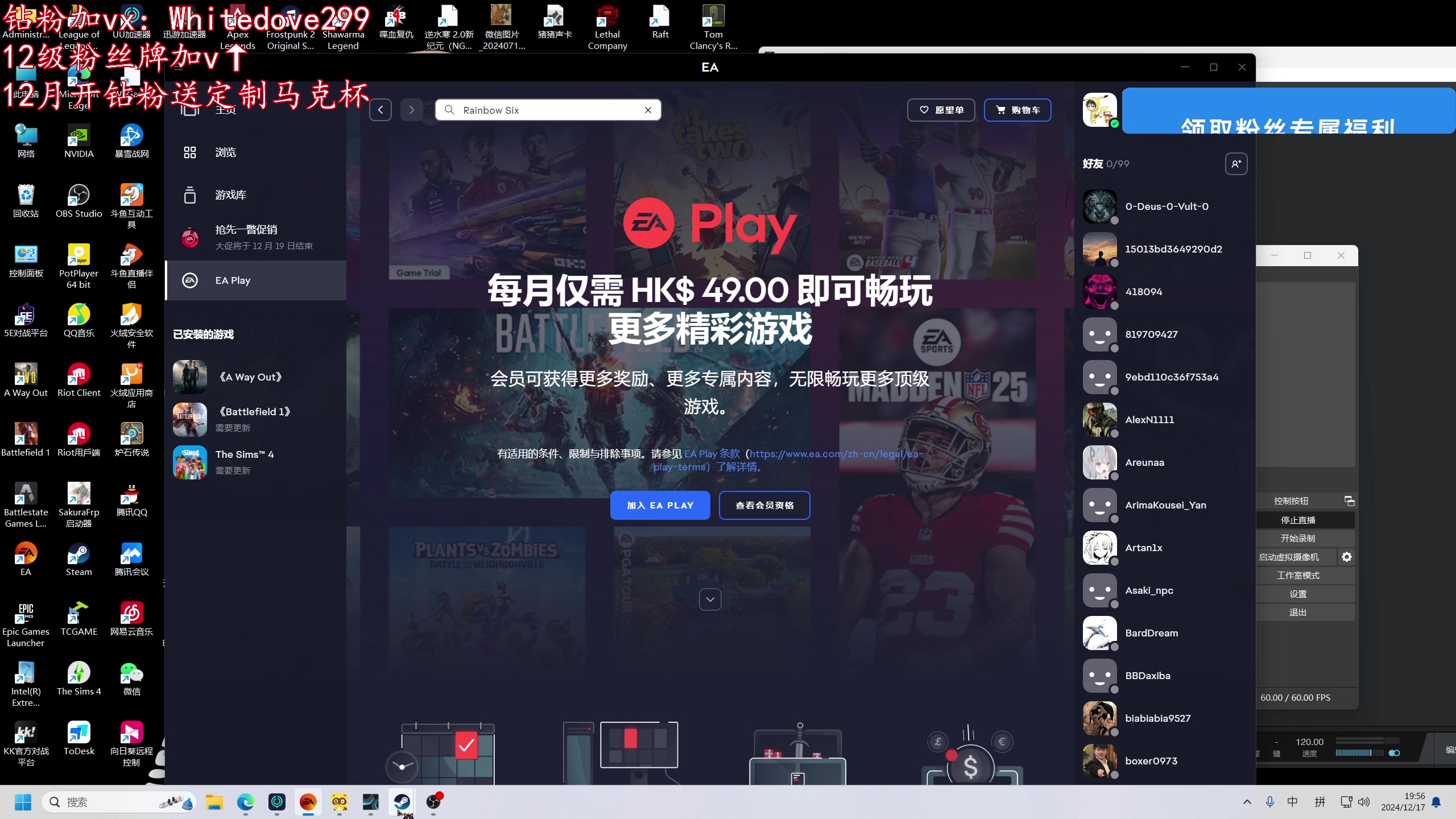The width and height of the screenshot is (1456, 819).
Task: Open the Epic Games Launcher icon
Action: click(x=25, y=622)
